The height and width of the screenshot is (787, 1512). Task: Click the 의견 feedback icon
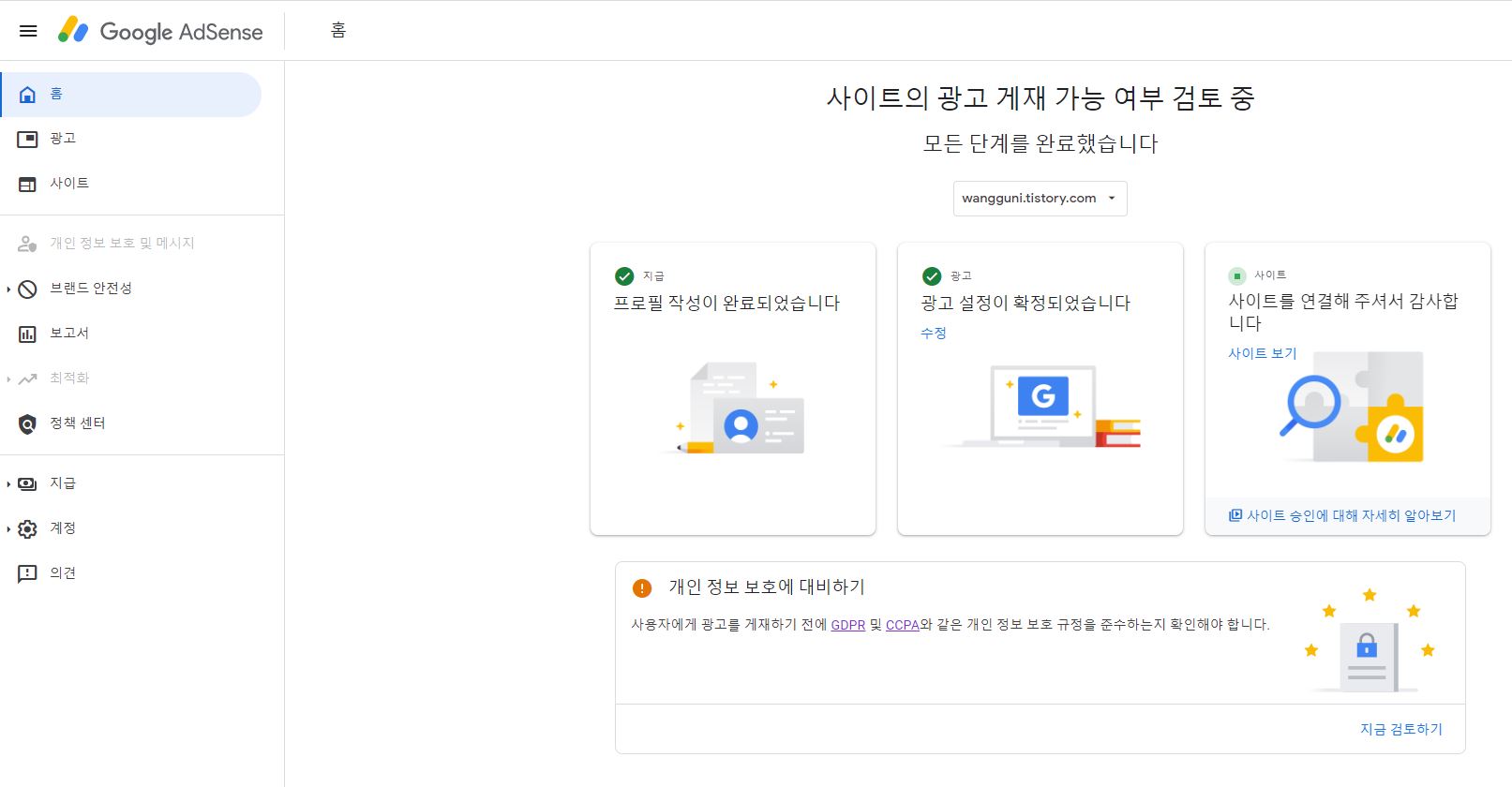[28, 574]
